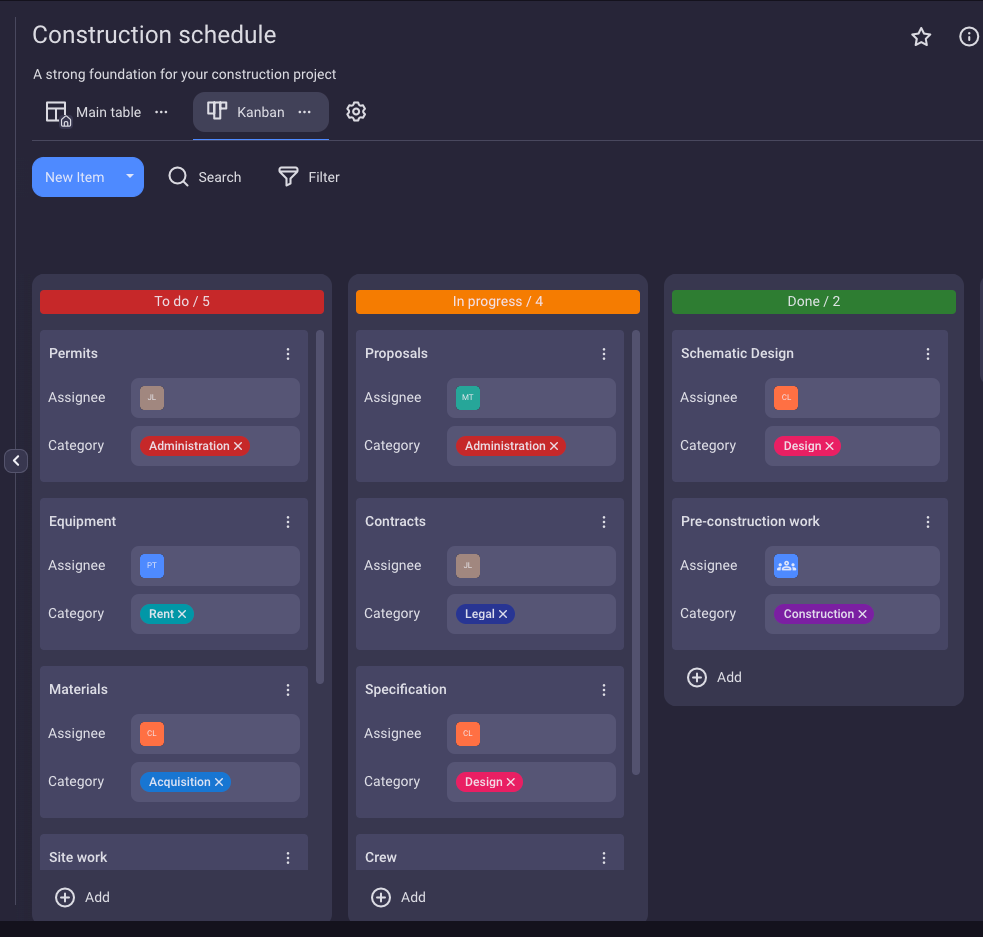Expand the New Item dropdown arrow
The width and height of the screenshot is (983, 937).
(130, 177)
